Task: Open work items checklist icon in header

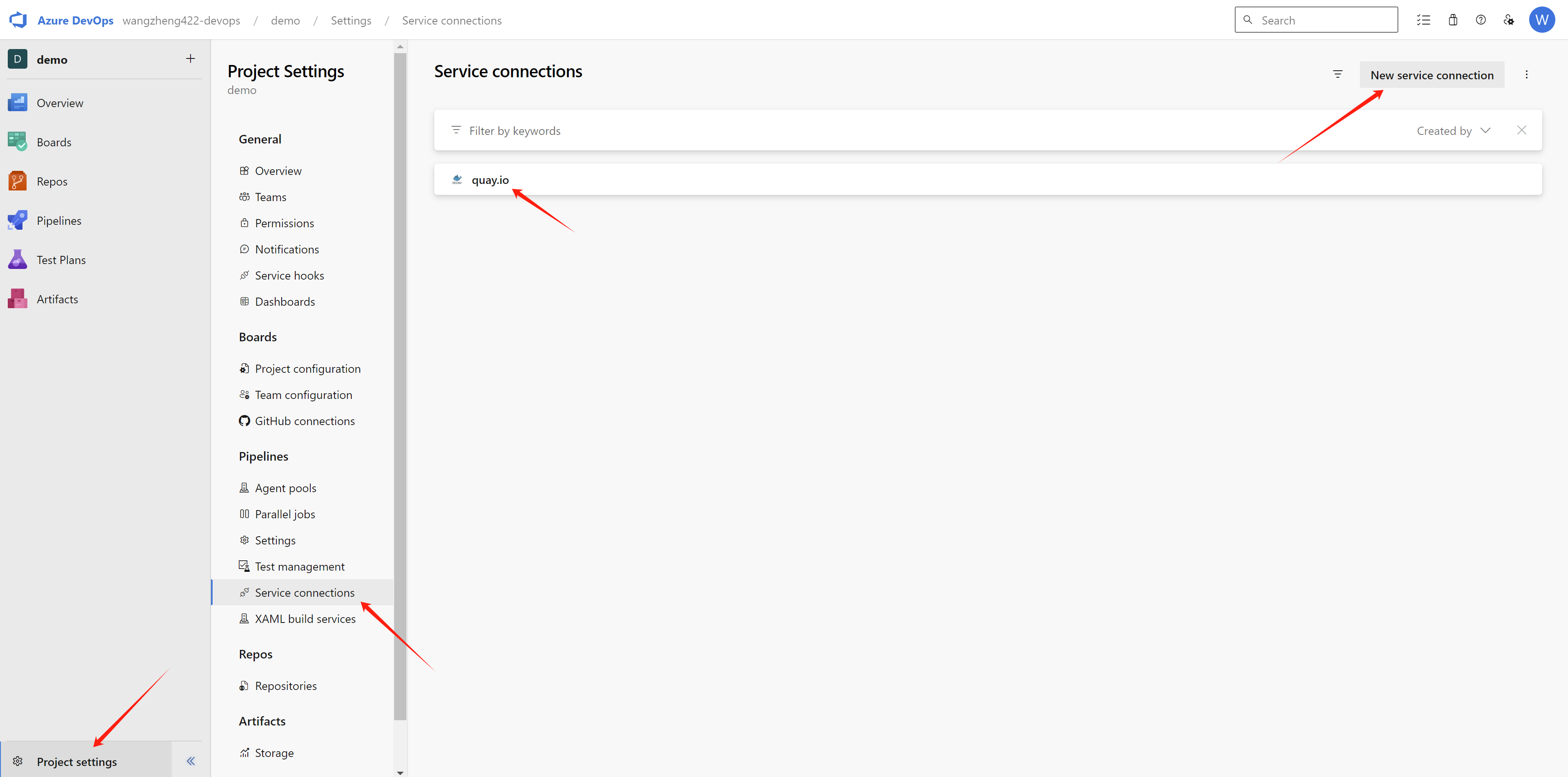Action: [x=1423, y=20]
